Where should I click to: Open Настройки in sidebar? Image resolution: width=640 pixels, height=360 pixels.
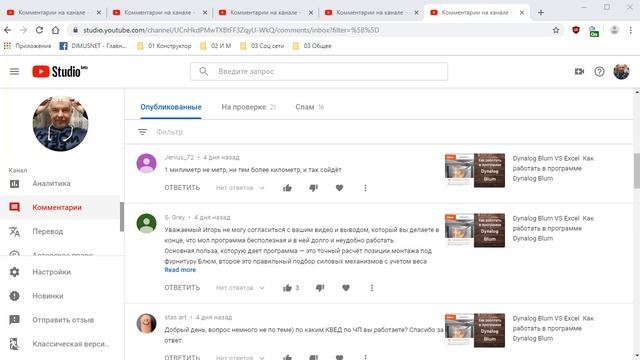point(51,272)
